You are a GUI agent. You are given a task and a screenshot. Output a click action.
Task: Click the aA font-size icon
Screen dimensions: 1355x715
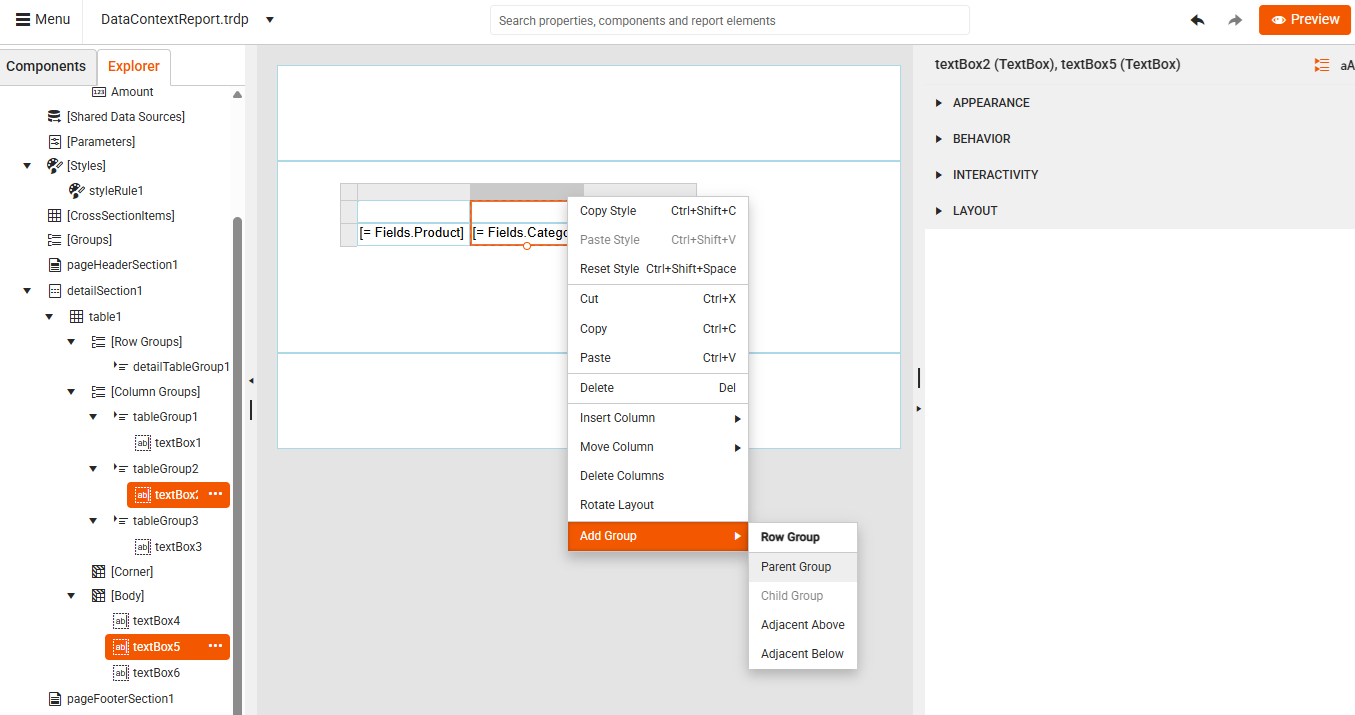coord(1345,64)
